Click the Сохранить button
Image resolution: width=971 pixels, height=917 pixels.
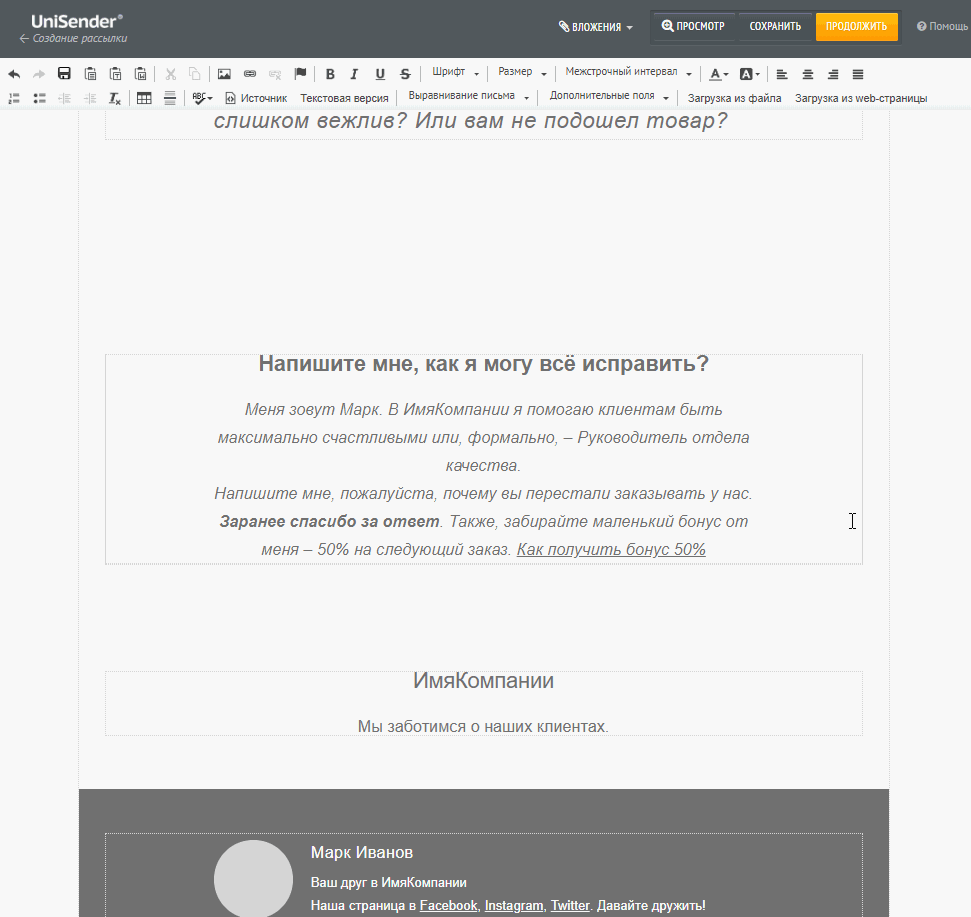tap(775, 27)
